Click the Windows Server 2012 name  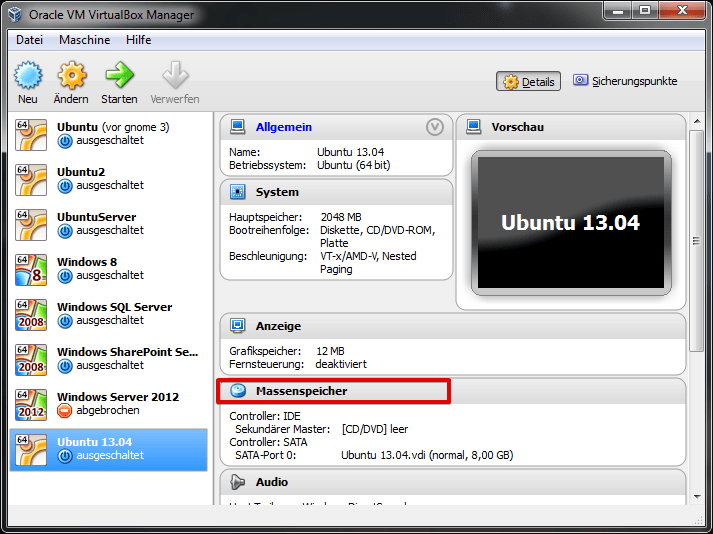[118, 397]
